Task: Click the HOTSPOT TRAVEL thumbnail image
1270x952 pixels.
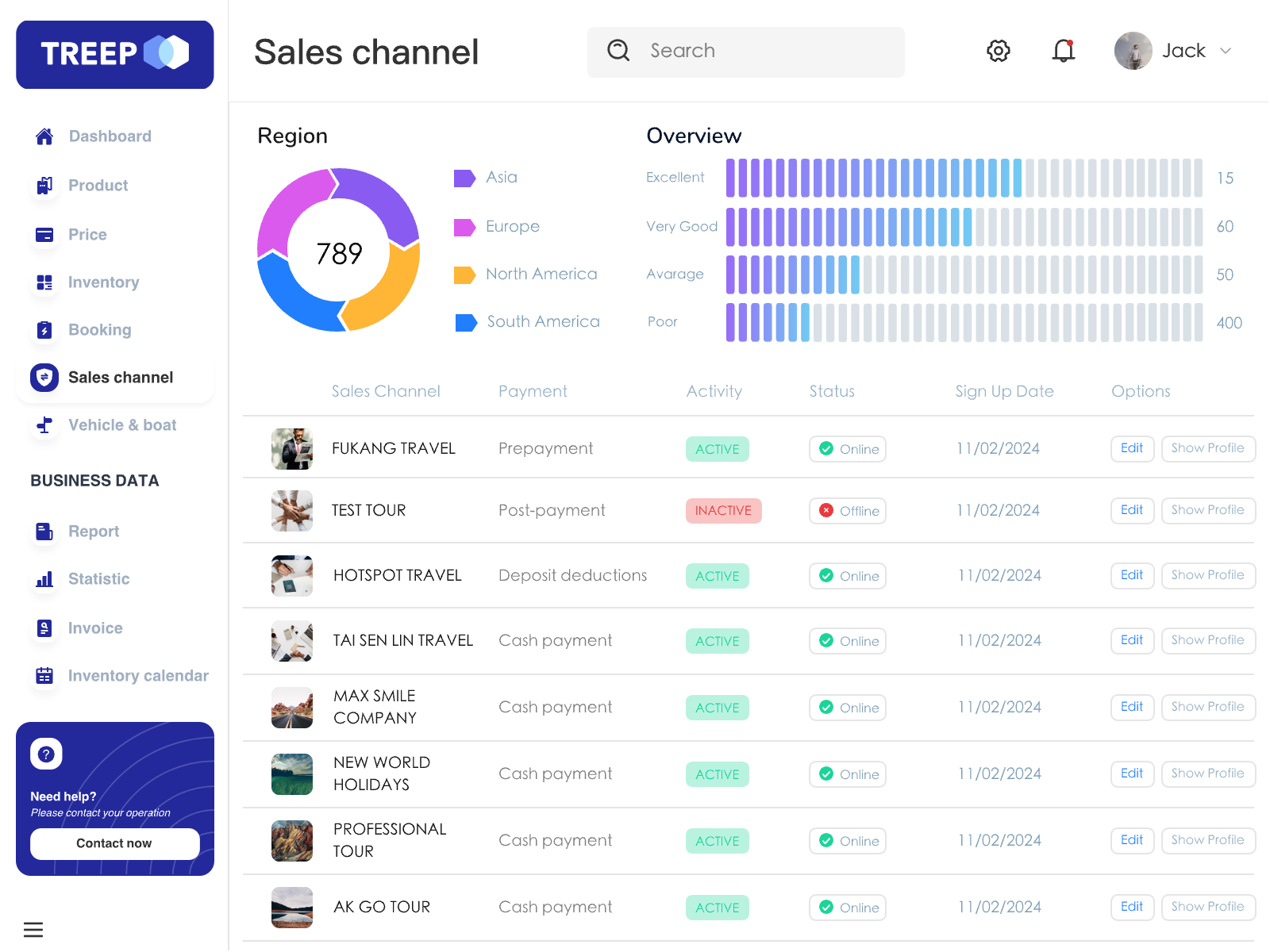Action: 292,576
